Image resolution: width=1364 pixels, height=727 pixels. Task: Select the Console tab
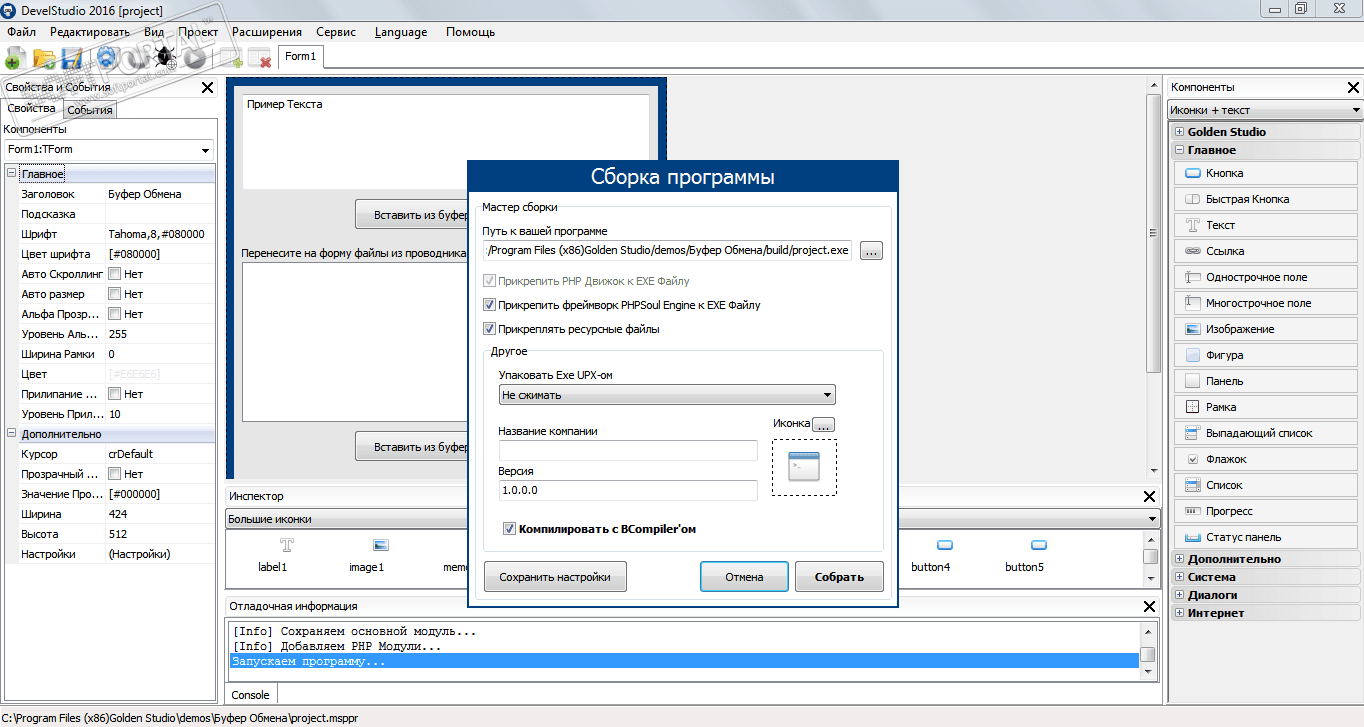(251, 695)
